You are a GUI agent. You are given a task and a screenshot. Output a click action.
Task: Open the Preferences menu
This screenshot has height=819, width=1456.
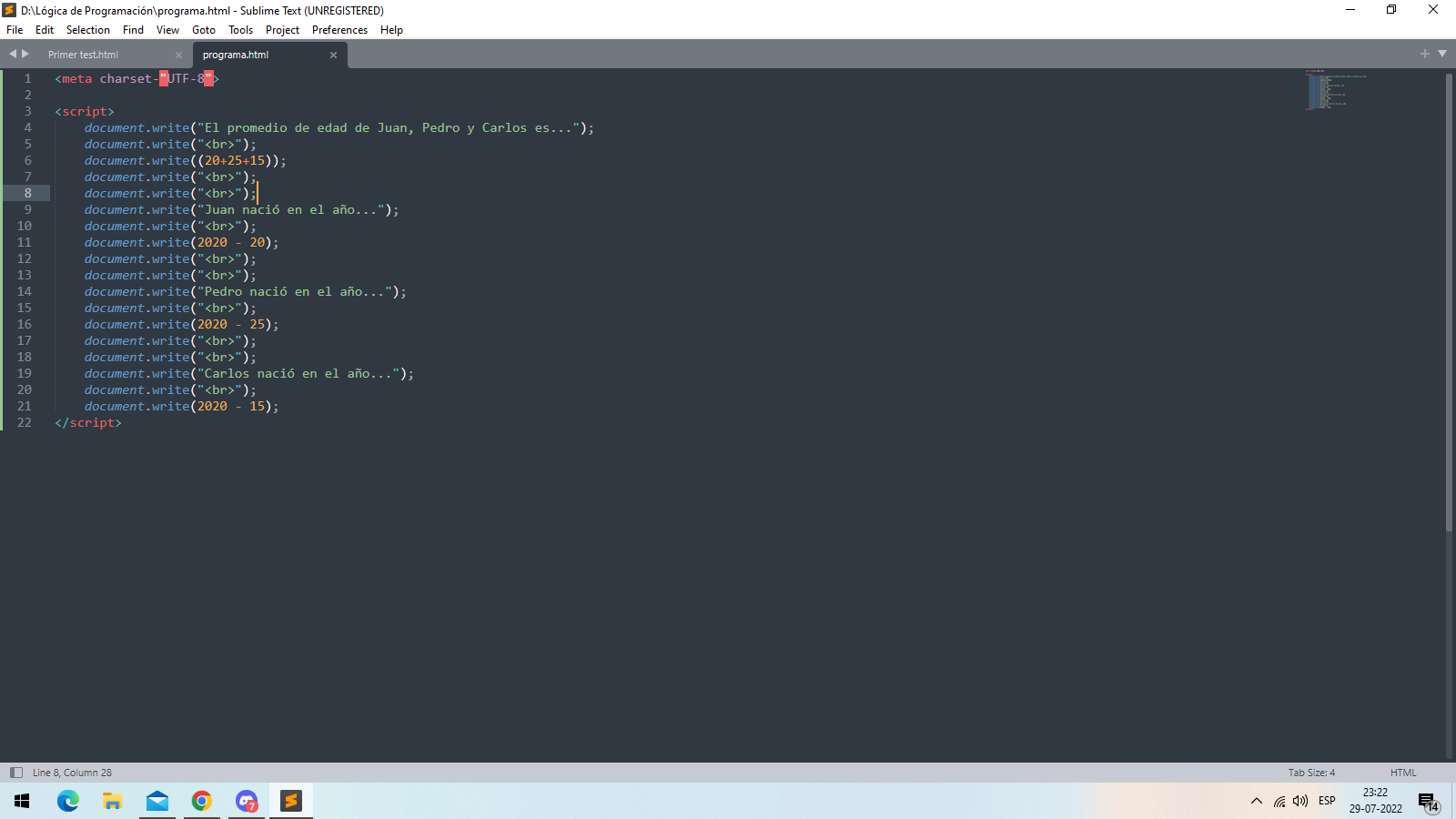click(339, 30)
